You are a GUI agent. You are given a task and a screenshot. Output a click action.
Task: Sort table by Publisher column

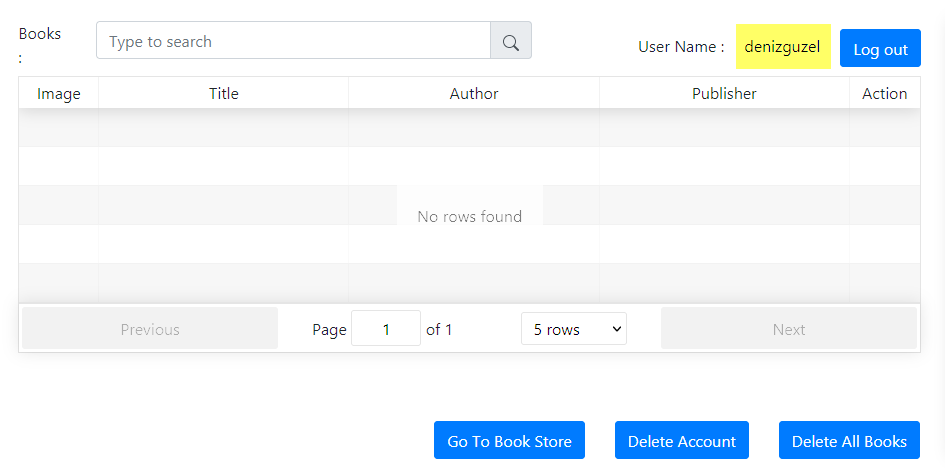(x=724, y=94)
